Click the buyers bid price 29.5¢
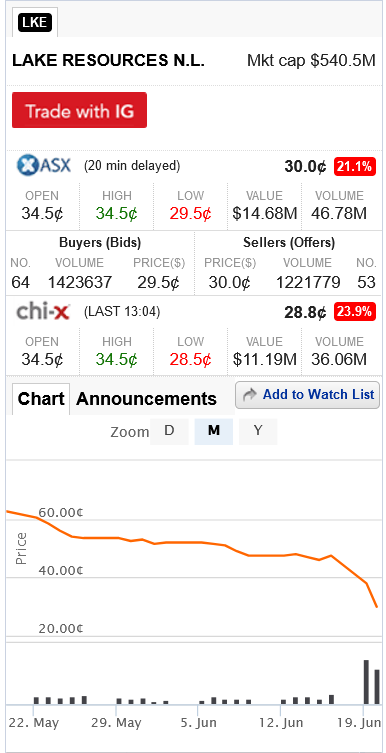 point(158,282)
